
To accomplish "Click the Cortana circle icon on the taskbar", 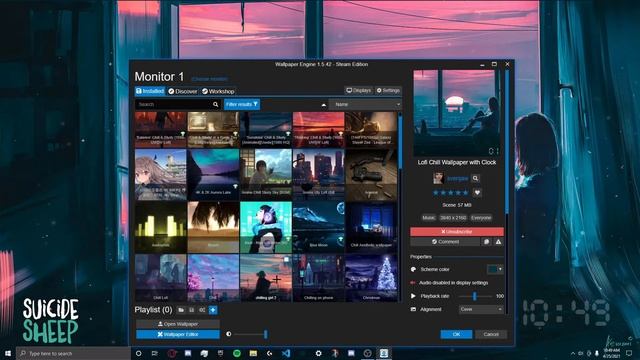I will click(138, 353).
